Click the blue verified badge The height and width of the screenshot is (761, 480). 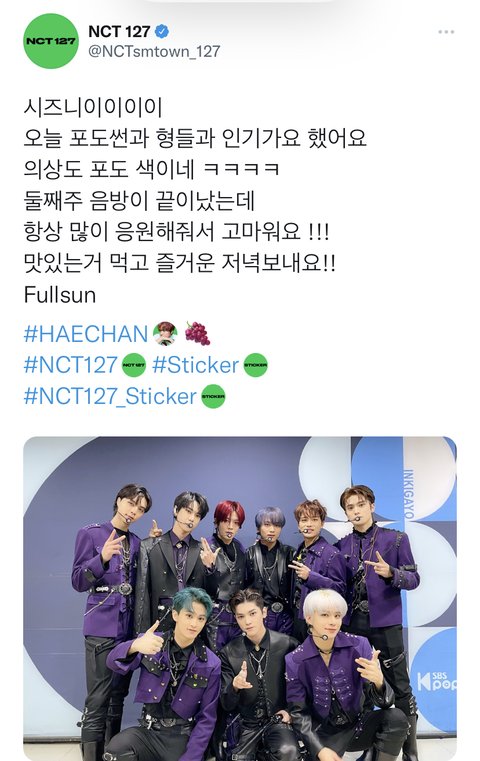click(162, 32)
